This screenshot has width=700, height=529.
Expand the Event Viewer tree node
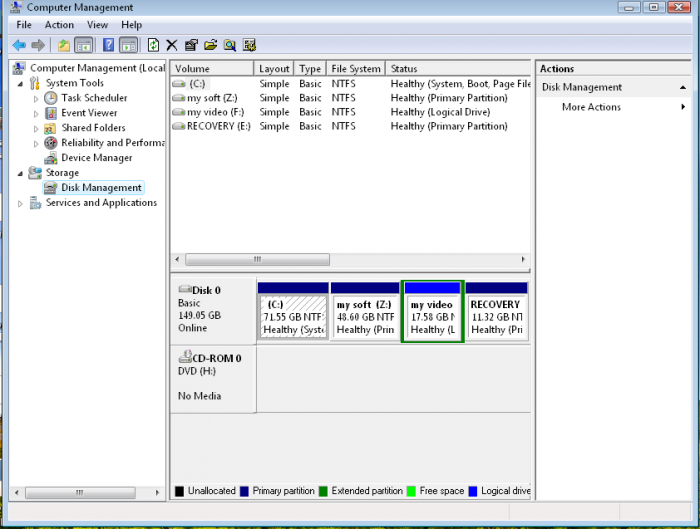(x=37, y=113)
